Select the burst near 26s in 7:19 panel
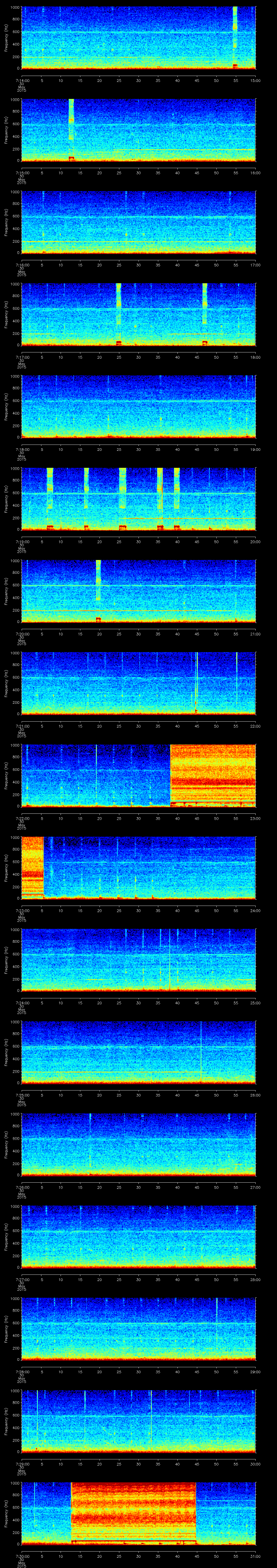 pos(122,499)
